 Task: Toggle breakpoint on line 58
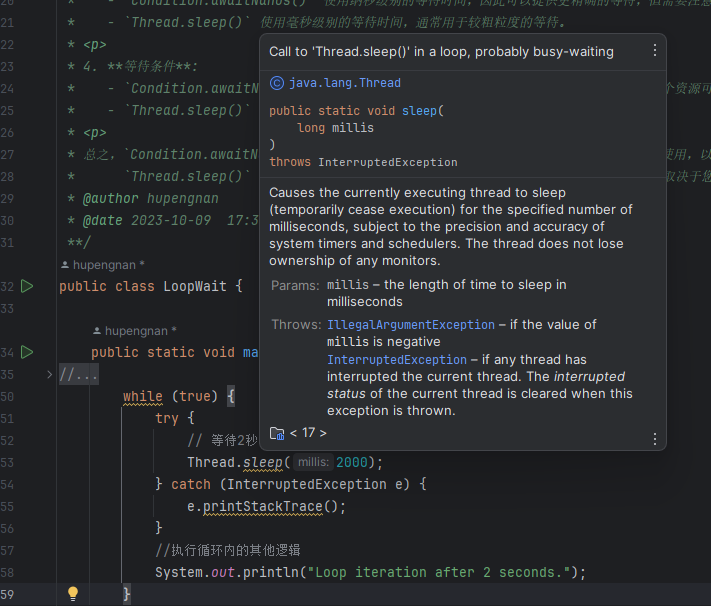tap(12, 572)
